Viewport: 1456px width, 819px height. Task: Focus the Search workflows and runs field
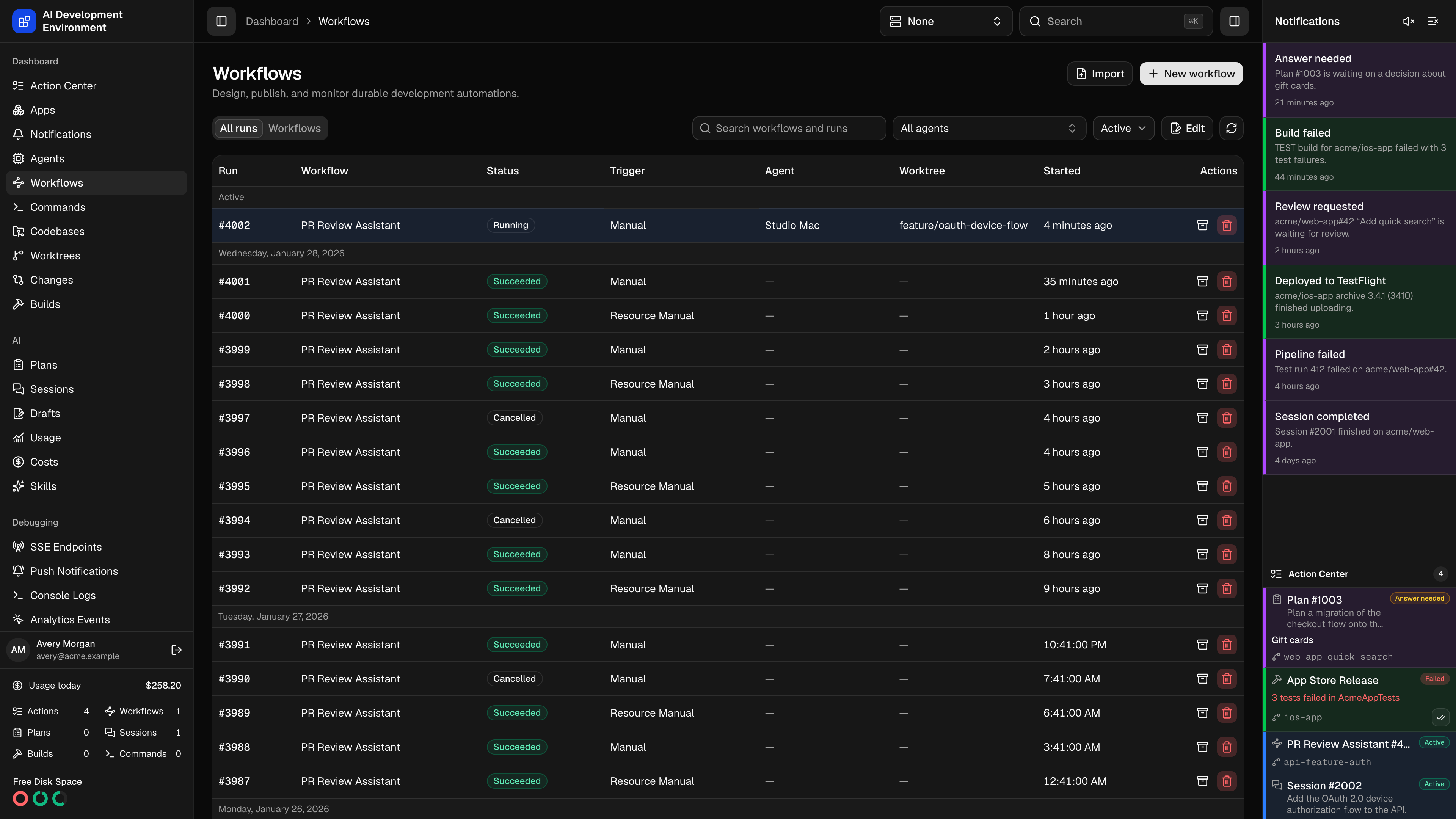789,128
